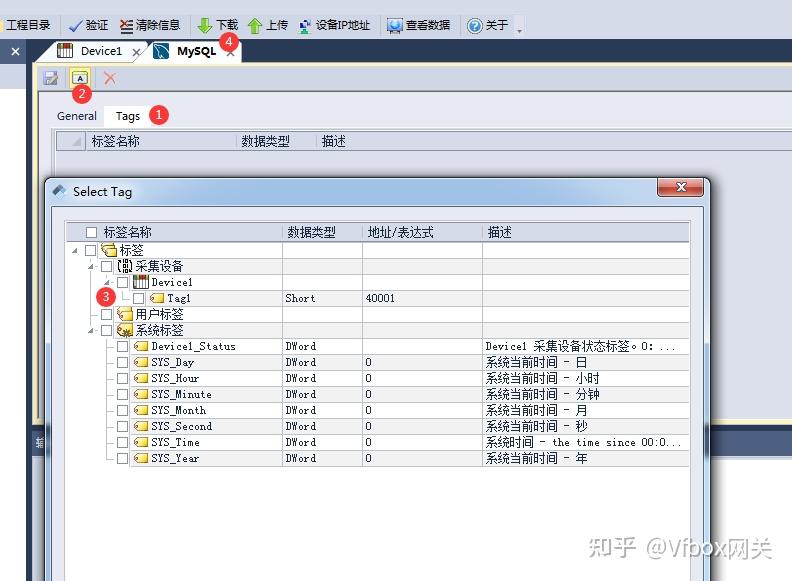Click the view data monitor icon
Viewport: 792px width, 581px height.
[394, 25]
